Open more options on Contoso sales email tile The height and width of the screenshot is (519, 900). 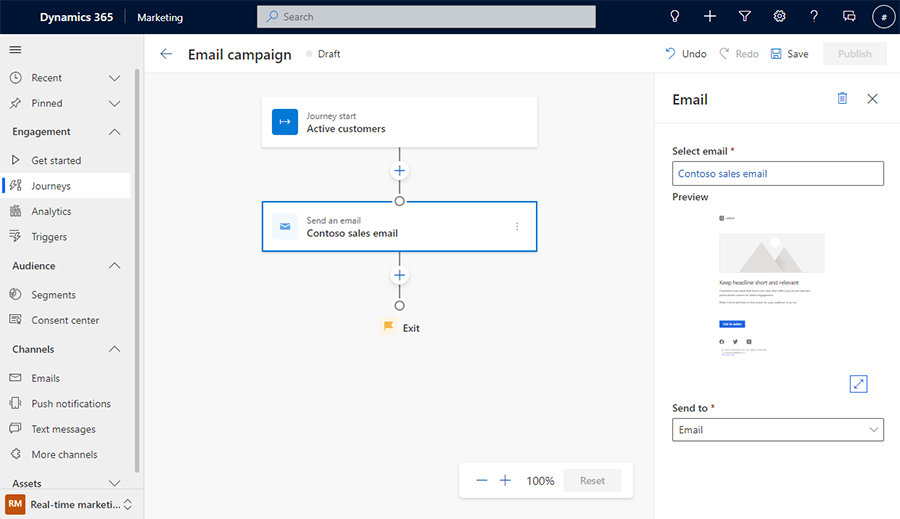coord(517,227)
